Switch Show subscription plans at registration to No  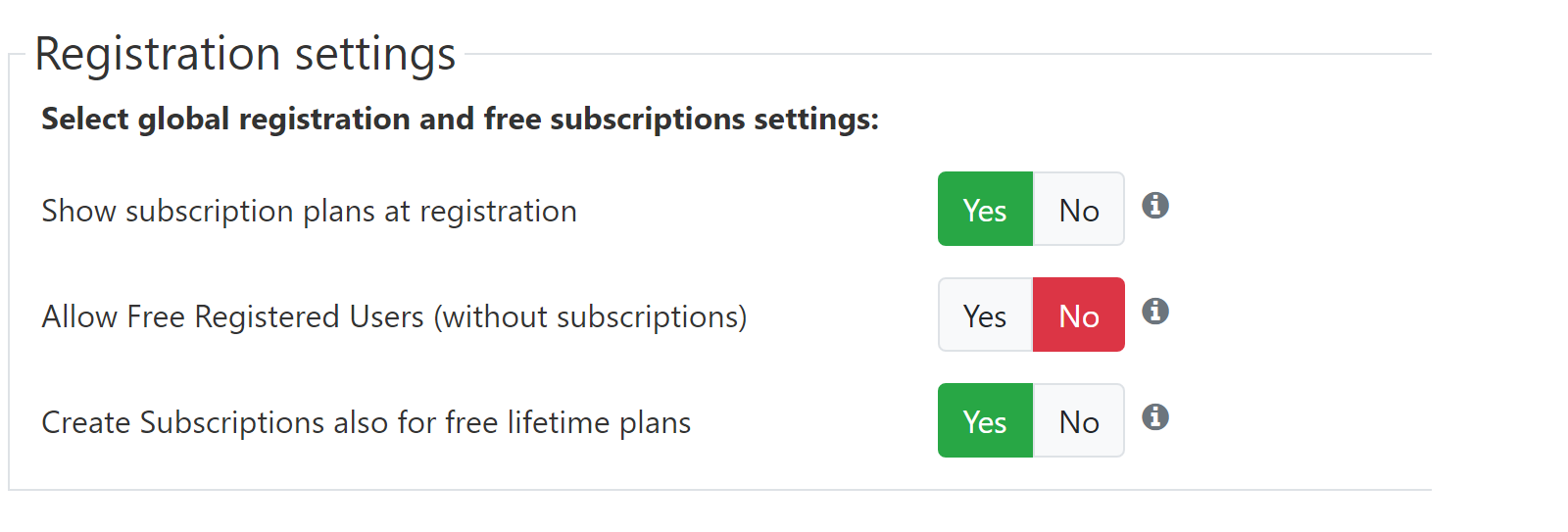point(1079,209)
